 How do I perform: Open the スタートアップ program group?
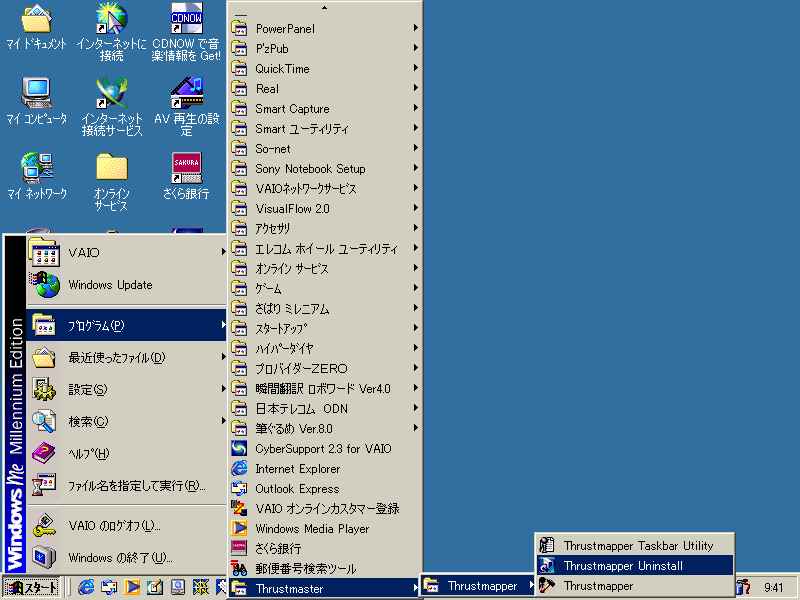tap(324, 328)
